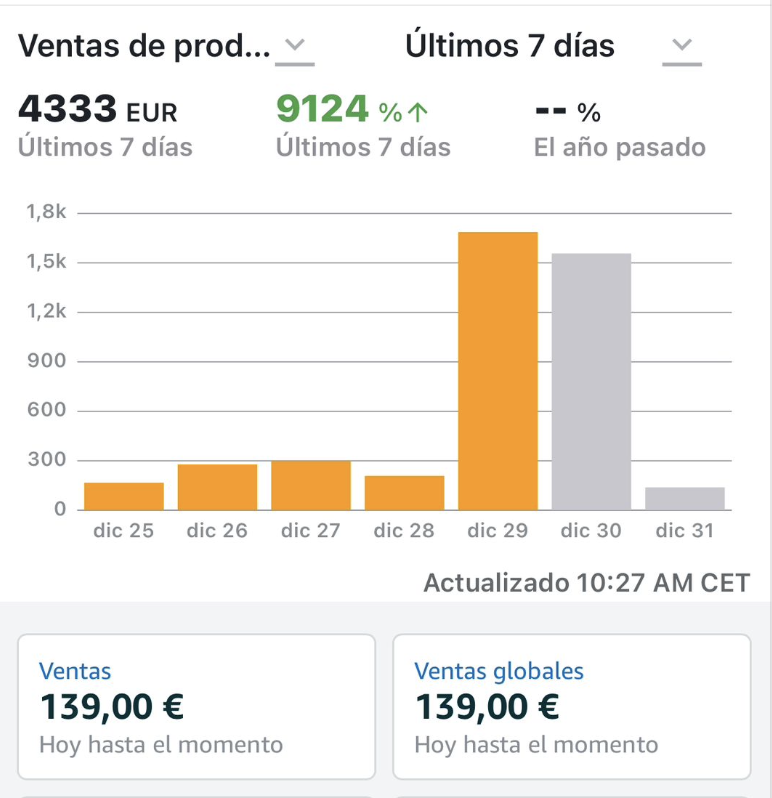This screenshot has height=798, width=772.
Task: Tap the 4333 EUR total sales figure
Action: point(97,110)
